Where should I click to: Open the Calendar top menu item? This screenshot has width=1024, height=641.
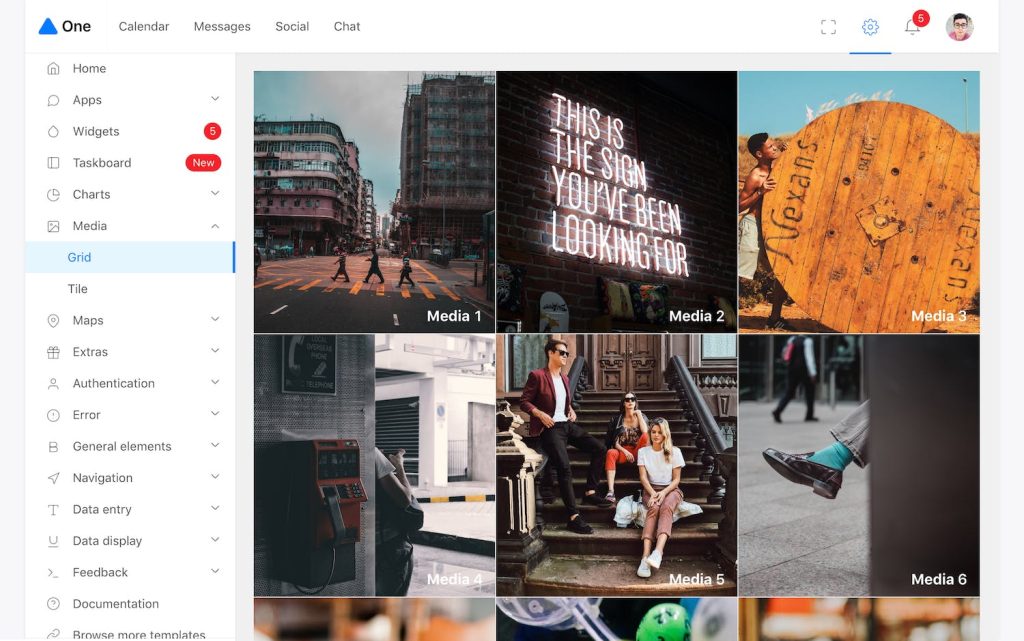(x=144, y=27)
